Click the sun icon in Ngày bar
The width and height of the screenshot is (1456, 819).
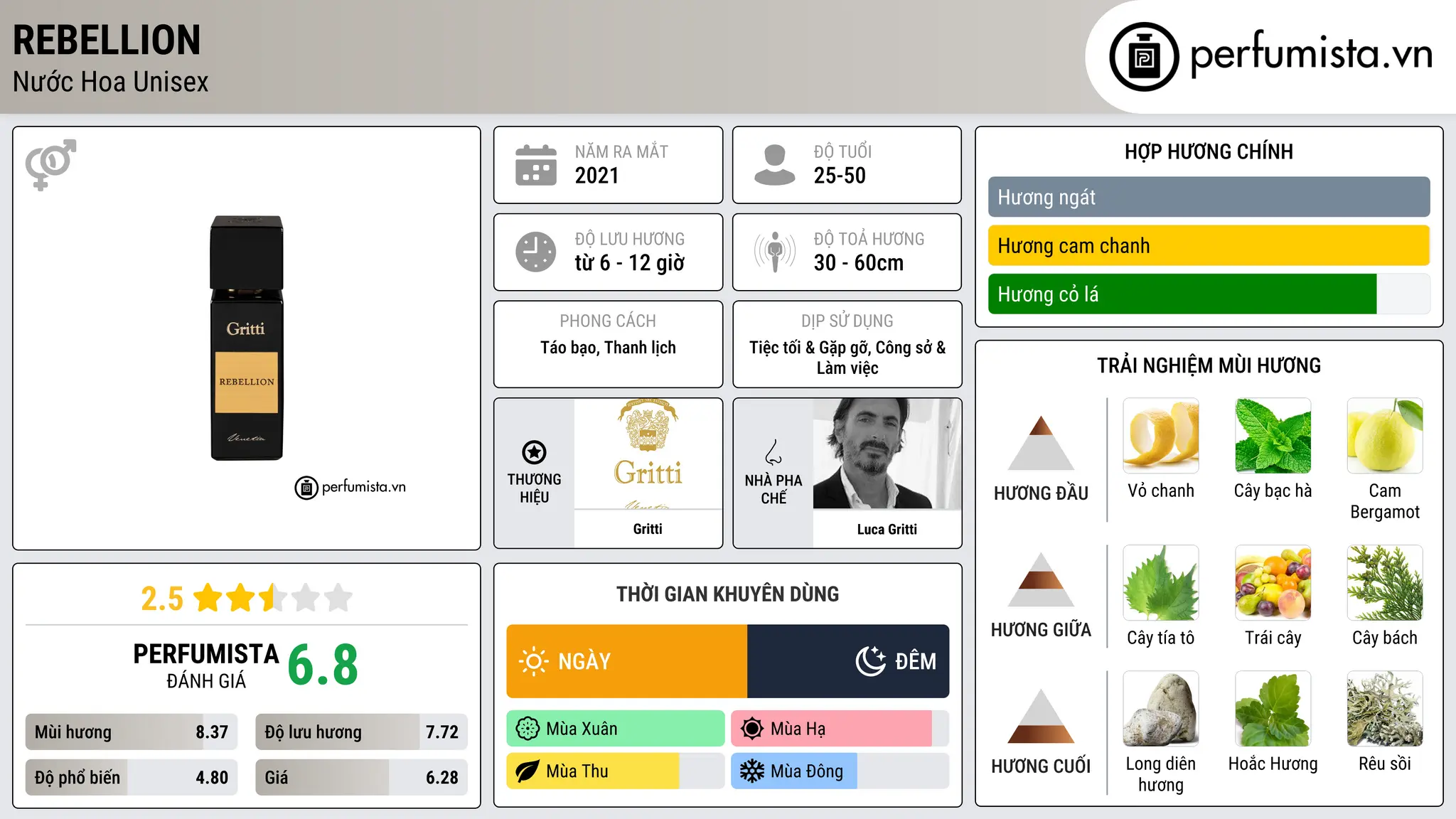(533, 661)
